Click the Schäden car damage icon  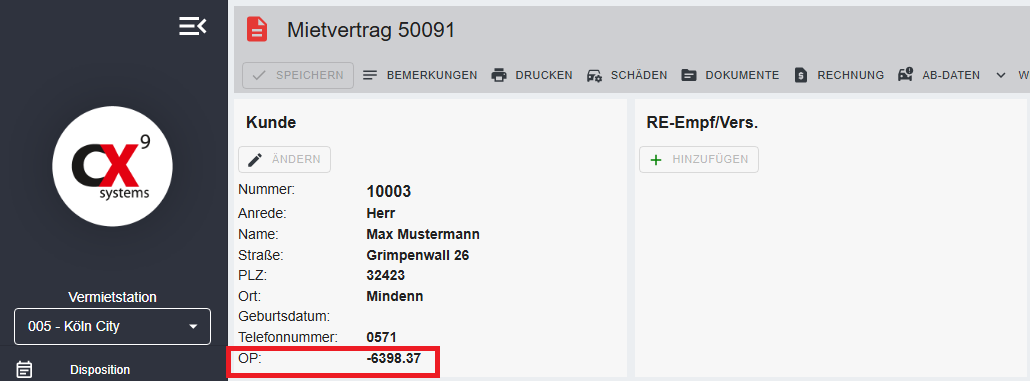[x=594, y=76]
